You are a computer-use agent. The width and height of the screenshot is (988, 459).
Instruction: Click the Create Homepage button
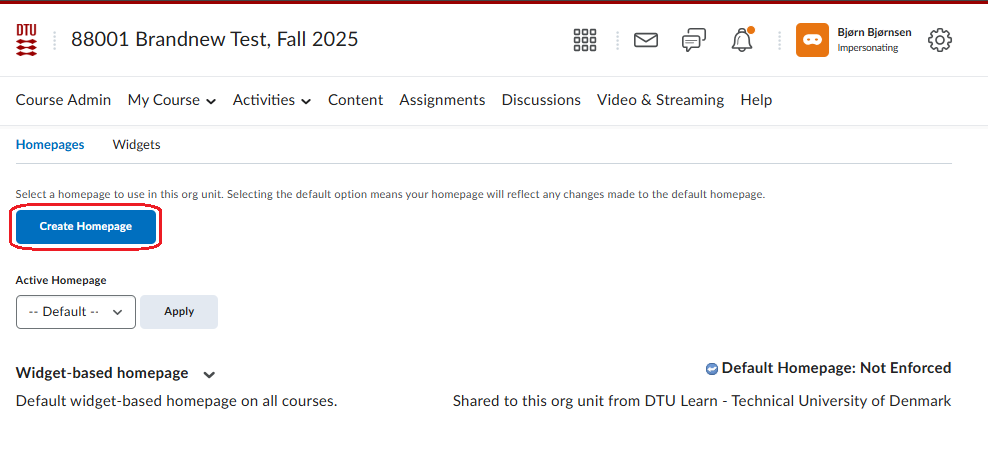click(86, 227)
